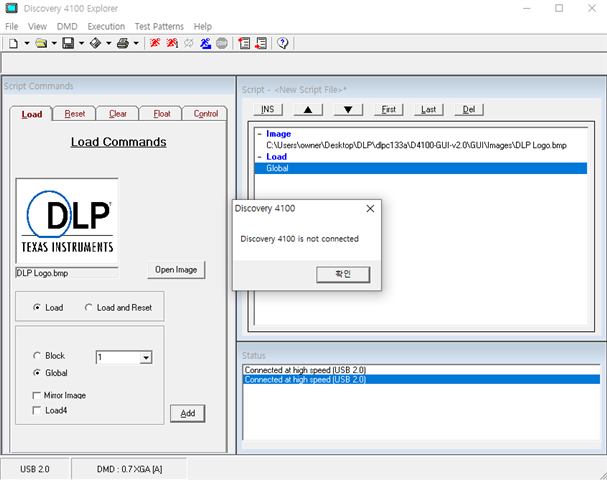
Task: Click the blue running figure icon
Action: 205,43
